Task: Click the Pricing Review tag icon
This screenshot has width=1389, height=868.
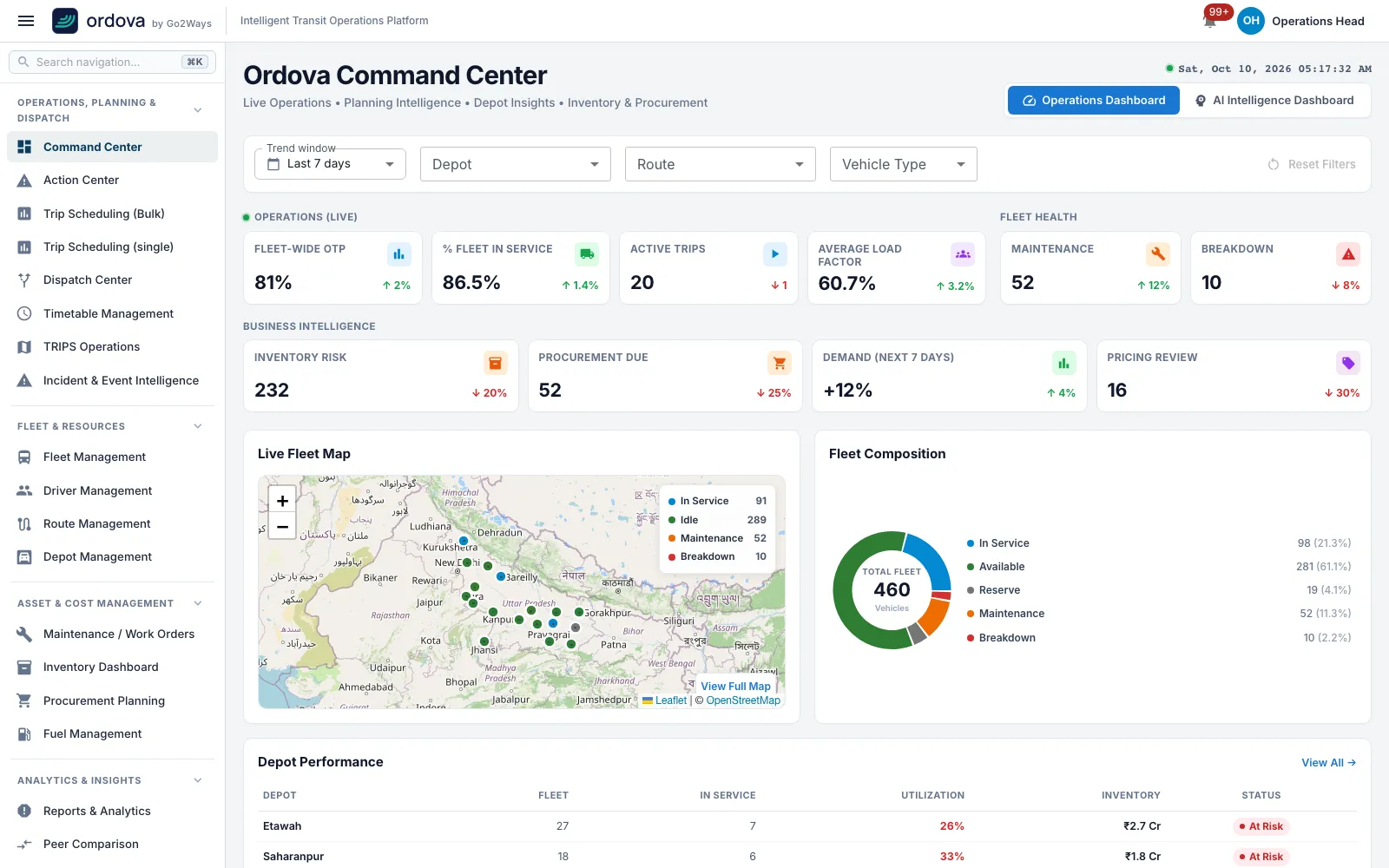Action: click(x=1348, y=363)
